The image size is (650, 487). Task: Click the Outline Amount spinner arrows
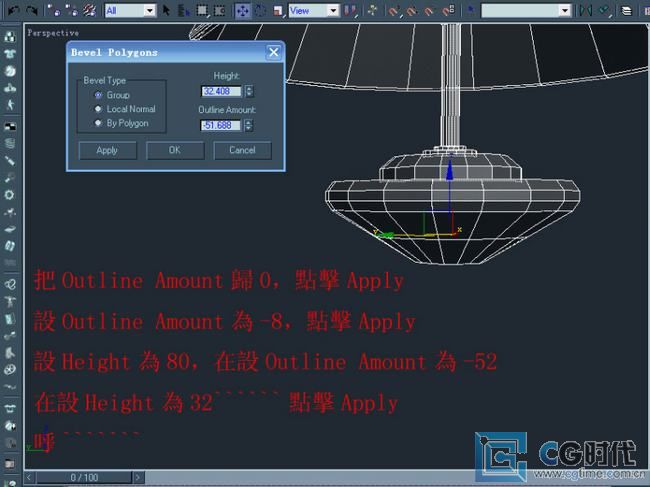[248, 125]
